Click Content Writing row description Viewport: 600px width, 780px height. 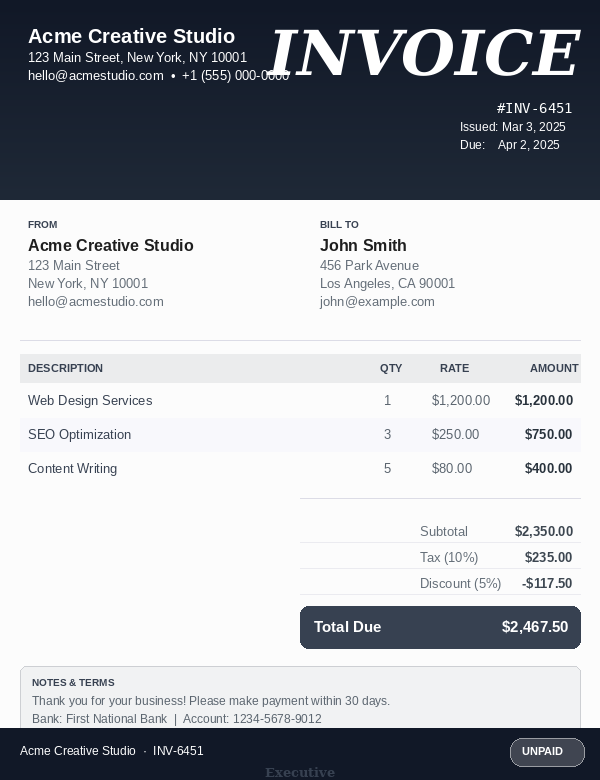tap(73, 469)
